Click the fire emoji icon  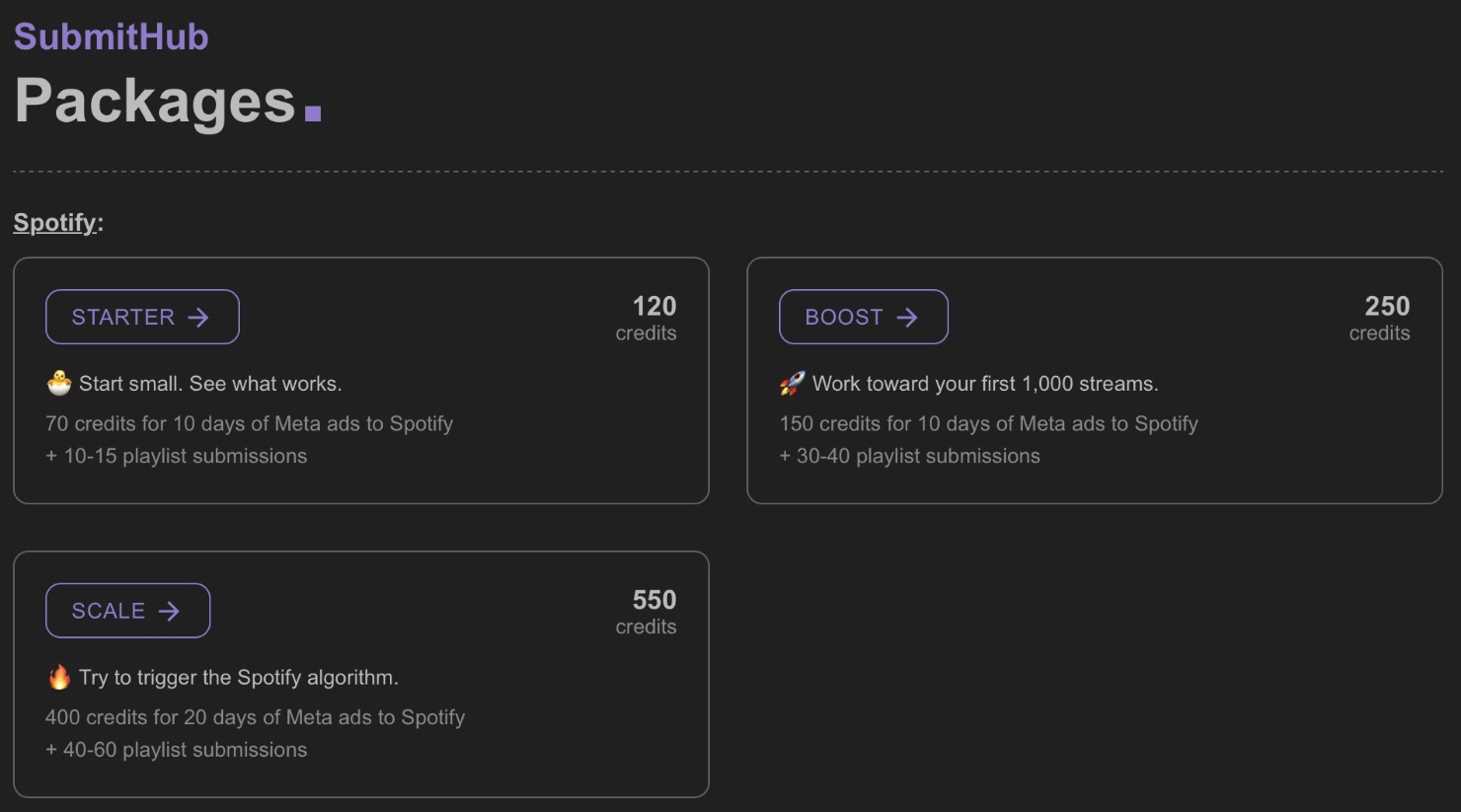(x=59, y=677)
